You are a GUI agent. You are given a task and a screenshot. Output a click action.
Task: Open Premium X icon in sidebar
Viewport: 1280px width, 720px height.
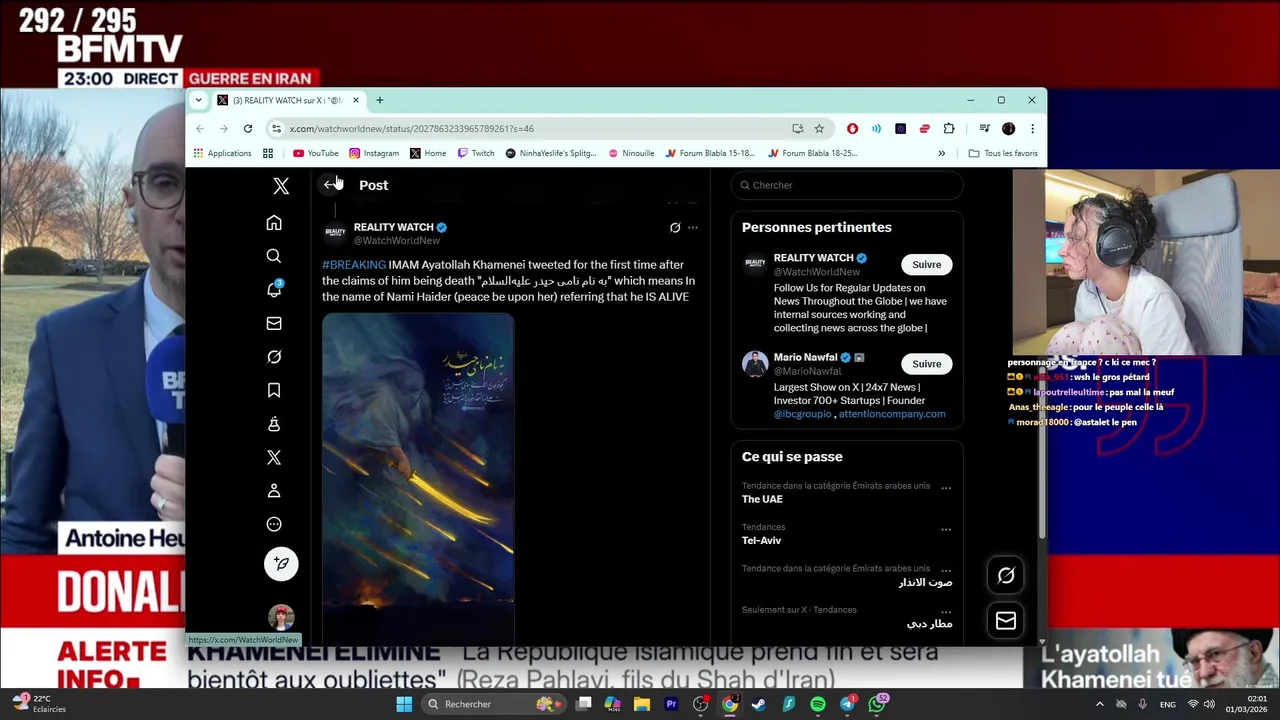pyautogui.click(x=274, y=457)
